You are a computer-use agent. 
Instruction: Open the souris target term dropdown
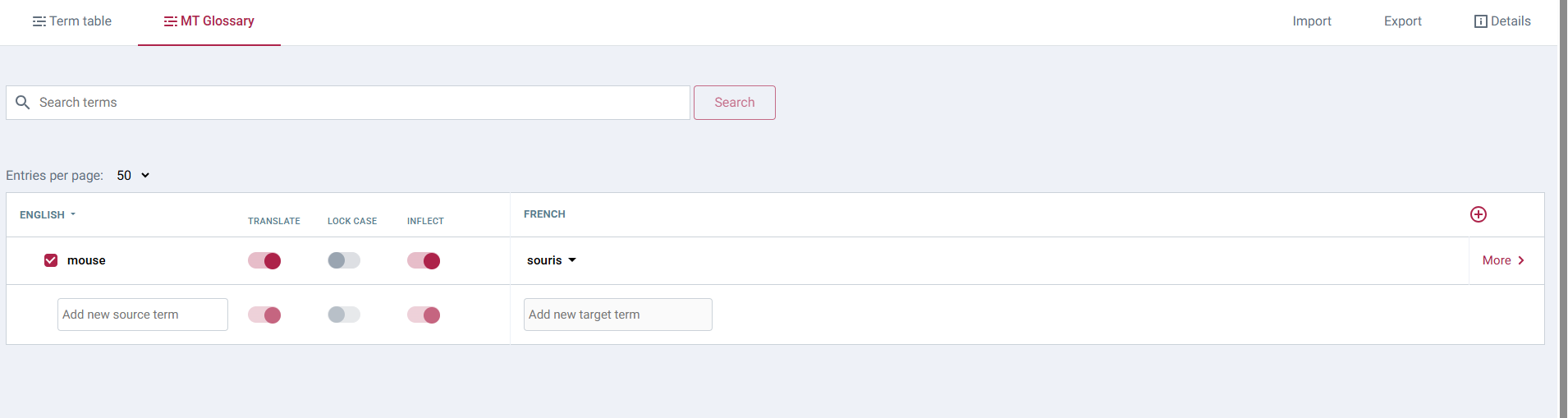(572, 260)
